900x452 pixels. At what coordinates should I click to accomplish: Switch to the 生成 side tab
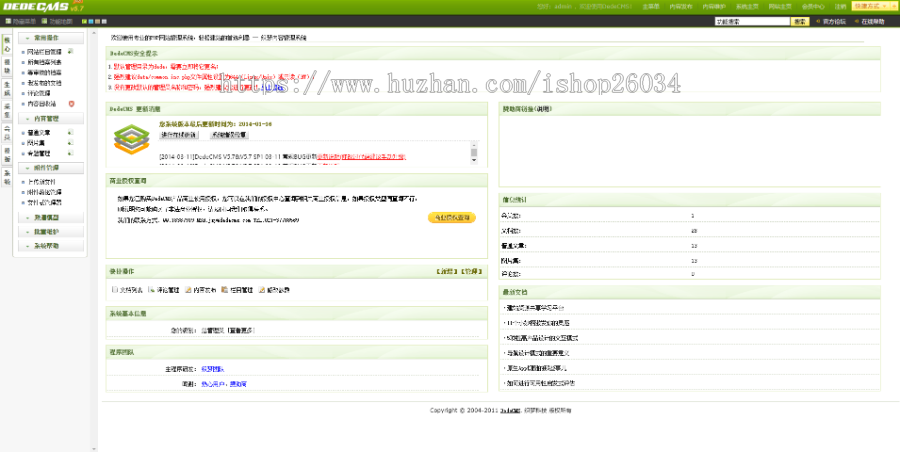7,88
